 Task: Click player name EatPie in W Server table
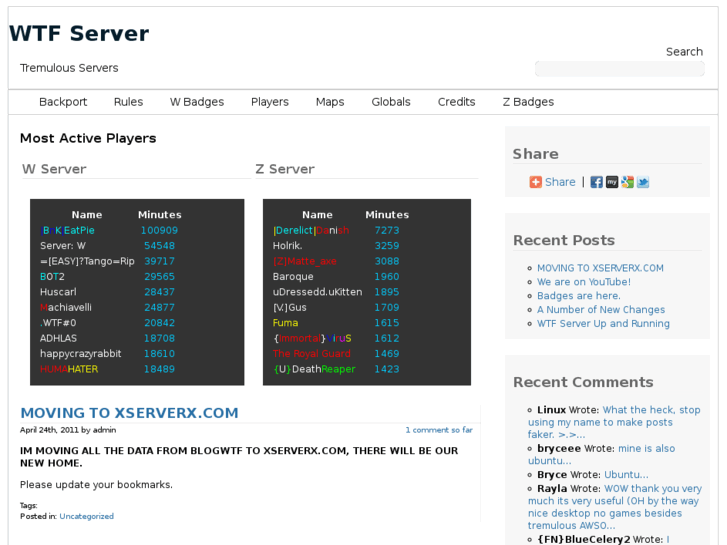(67, 231)
